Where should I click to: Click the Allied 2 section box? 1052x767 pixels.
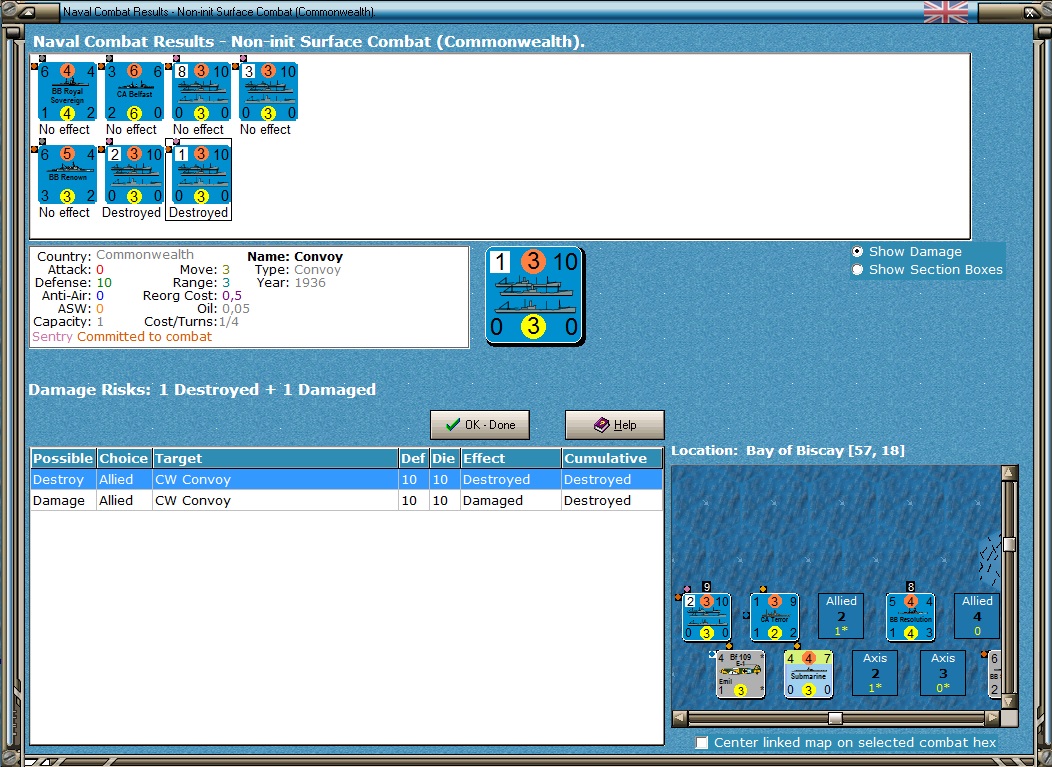(x=841, y=616)
